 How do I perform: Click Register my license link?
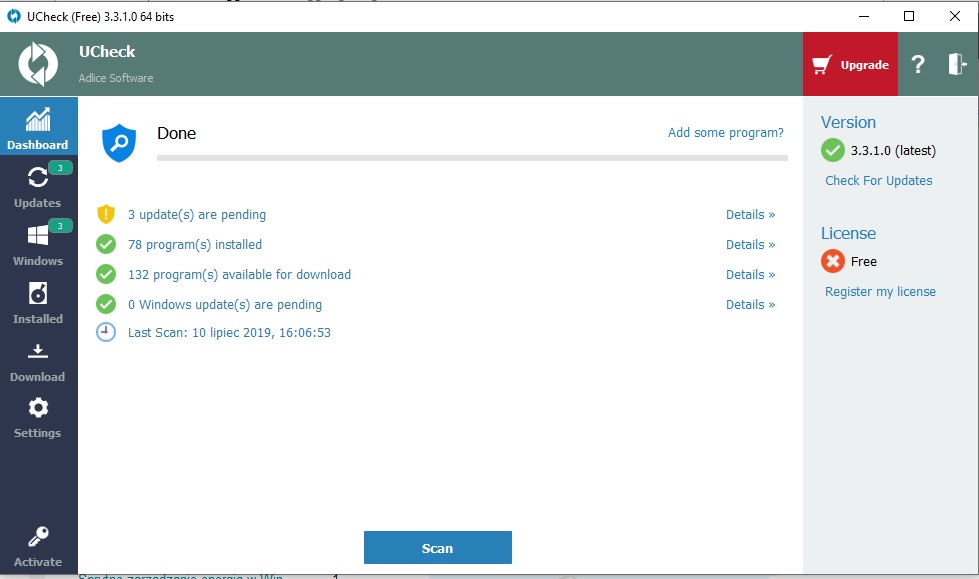coord(880,292)
